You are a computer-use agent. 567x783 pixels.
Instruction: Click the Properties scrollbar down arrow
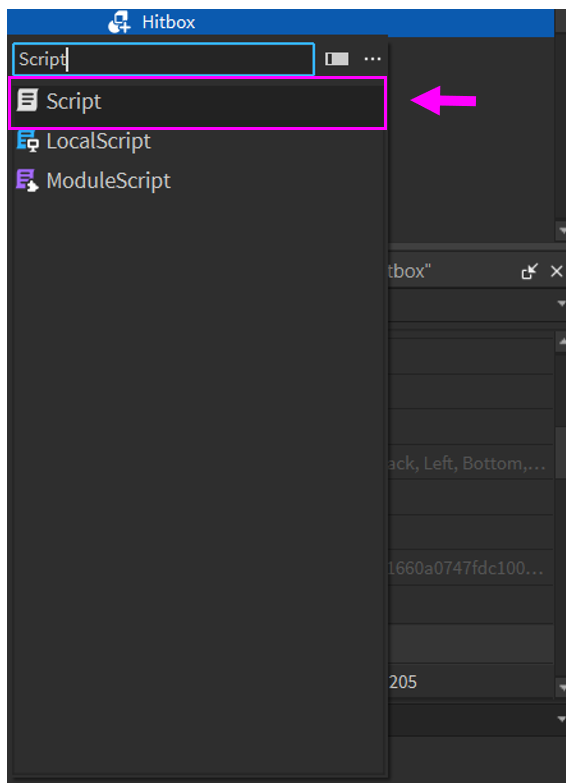(561, 687)
